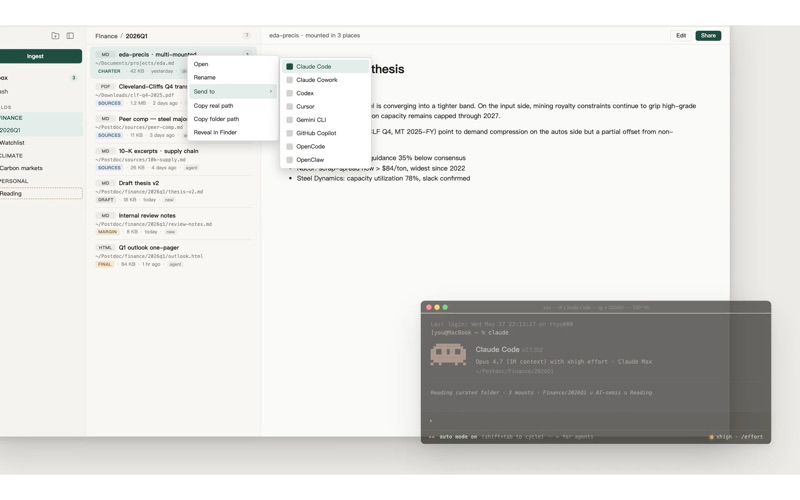Image resolution: width=800 pixels, height=500 pixels.
Task: Click the MD badge on Peer comp row
Action: click(105, 119)
